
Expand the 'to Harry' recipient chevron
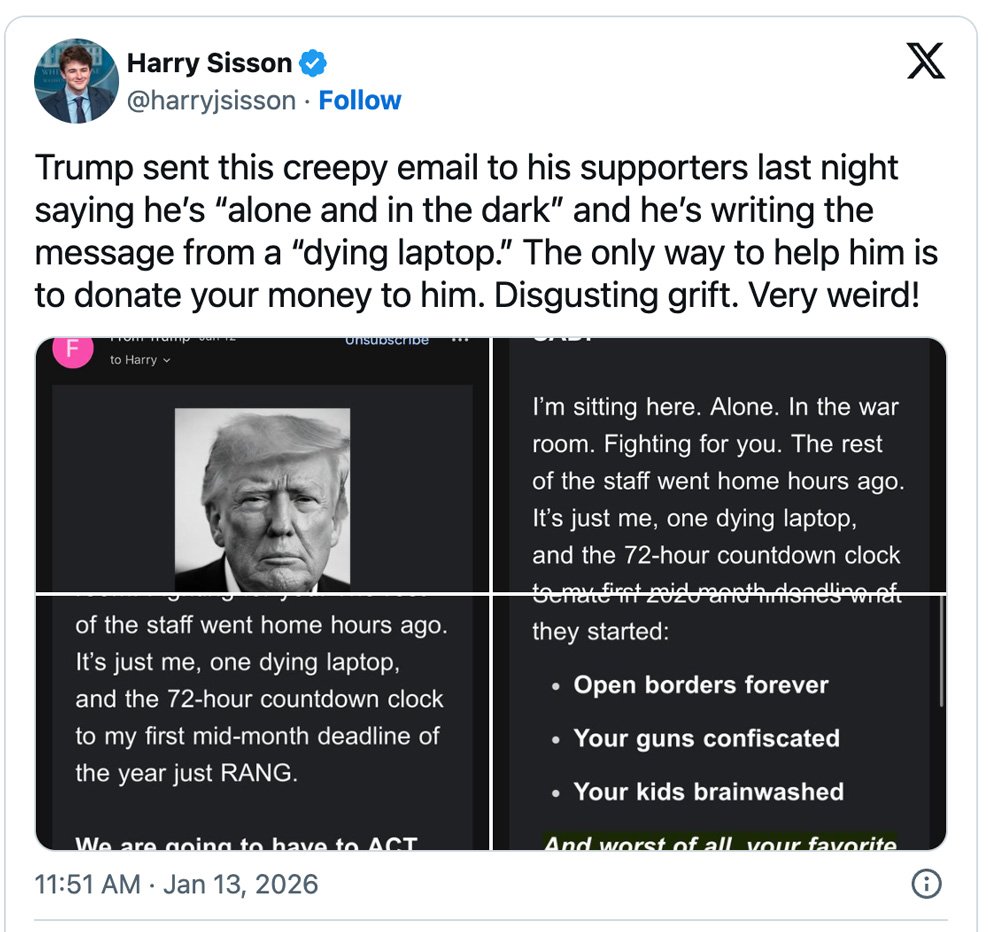166,361
